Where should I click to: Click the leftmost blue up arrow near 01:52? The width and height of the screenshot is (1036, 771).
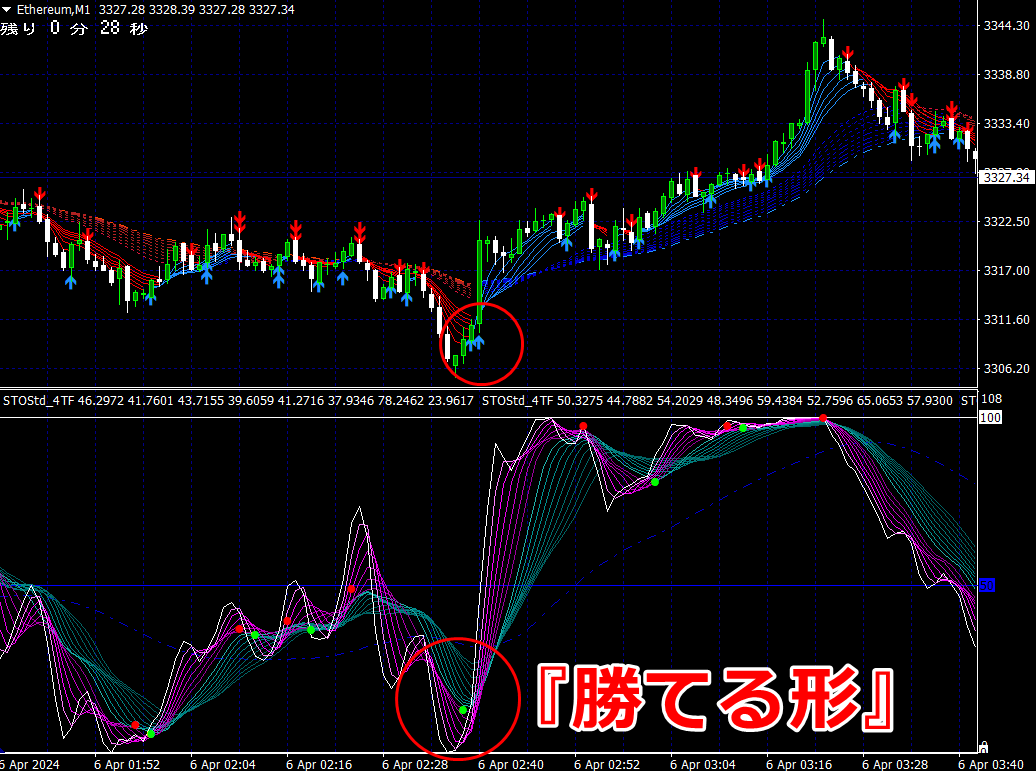(71, 282)
